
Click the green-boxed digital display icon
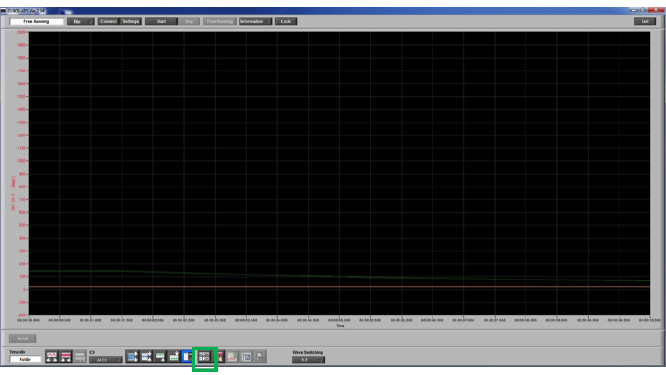pyautogui.click(x=204, y=357)
